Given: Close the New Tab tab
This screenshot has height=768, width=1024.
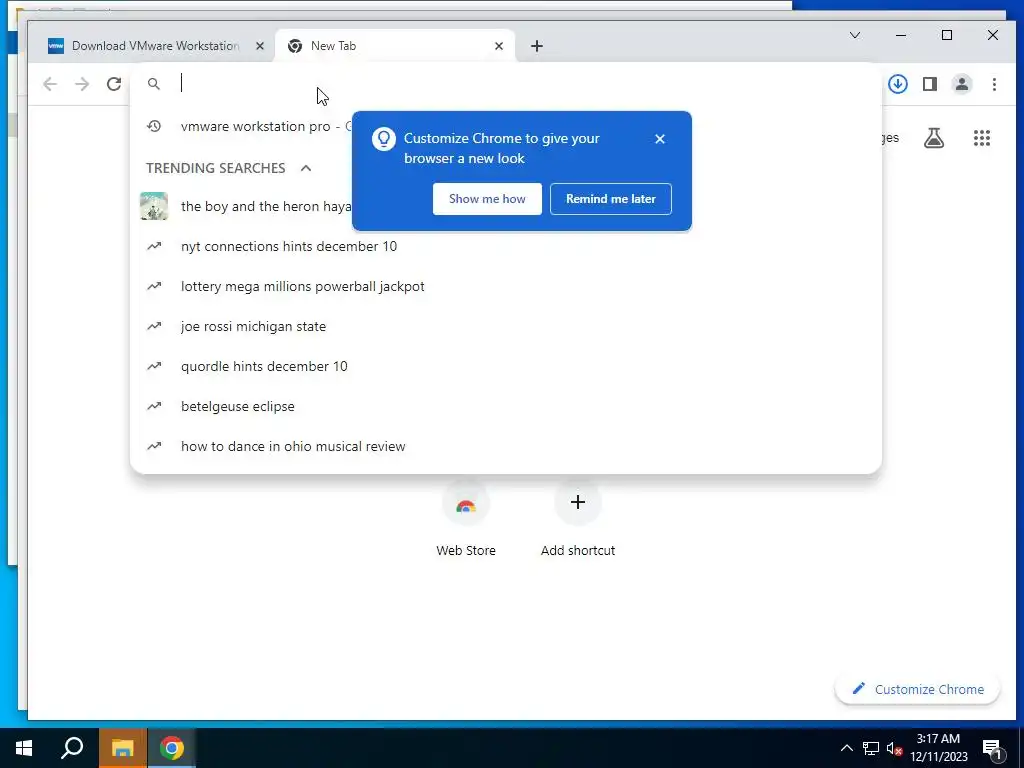Looking at the screenshot, I should point(499,46).
